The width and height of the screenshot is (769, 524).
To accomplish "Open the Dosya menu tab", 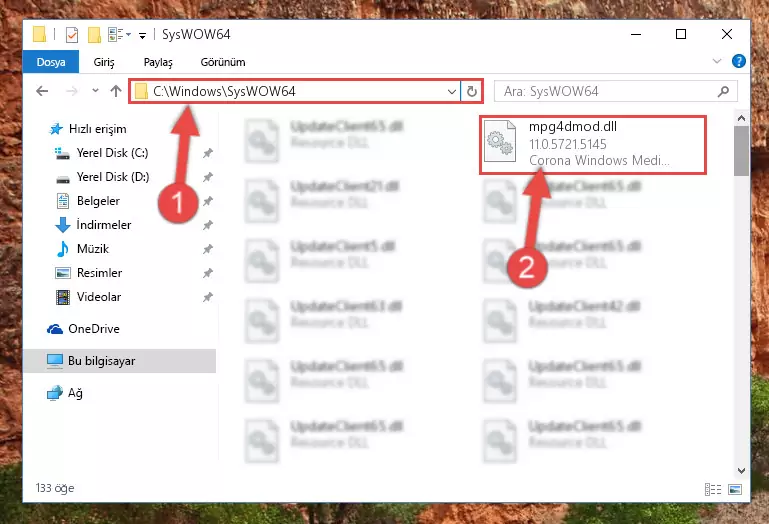I will pyautogui.click(x=51, y=62).
